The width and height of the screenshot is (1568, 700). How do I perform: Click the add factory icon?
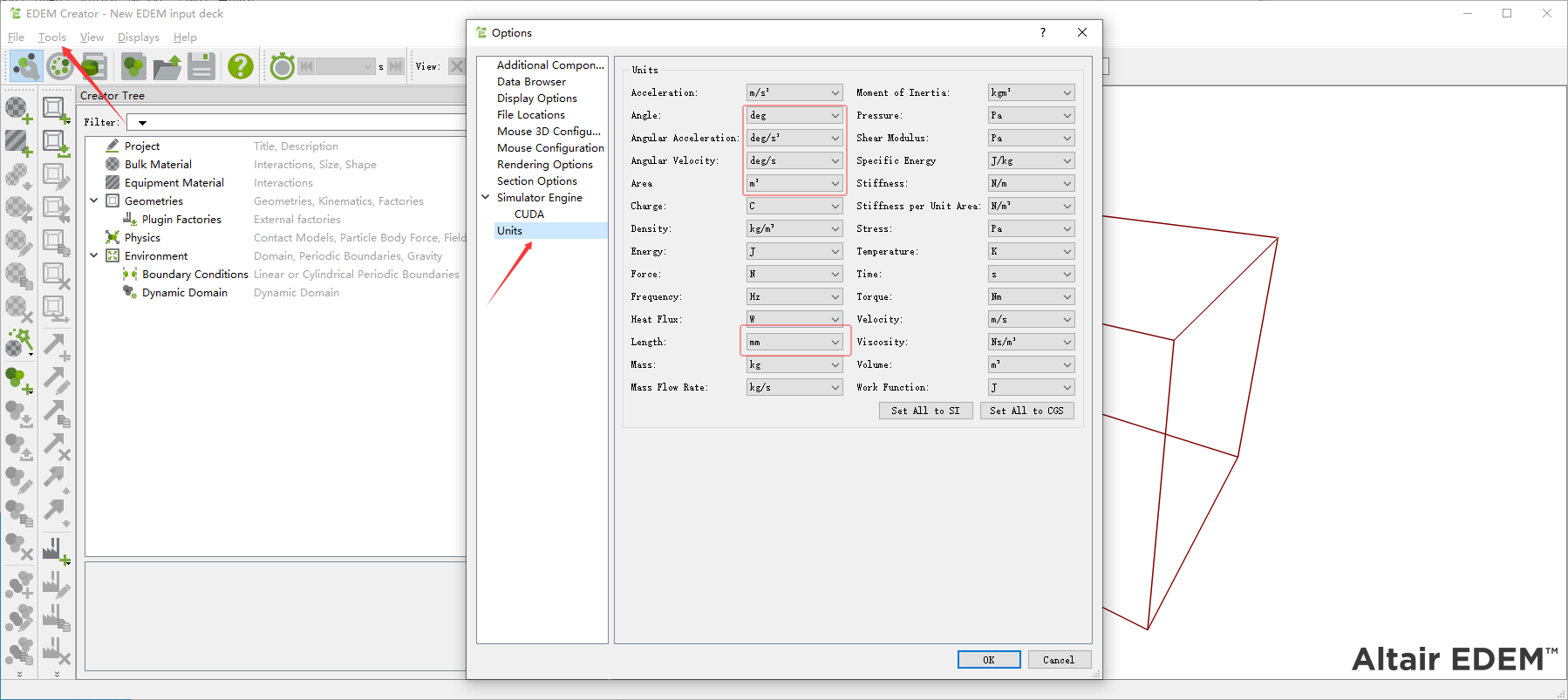tap(57, 551)
